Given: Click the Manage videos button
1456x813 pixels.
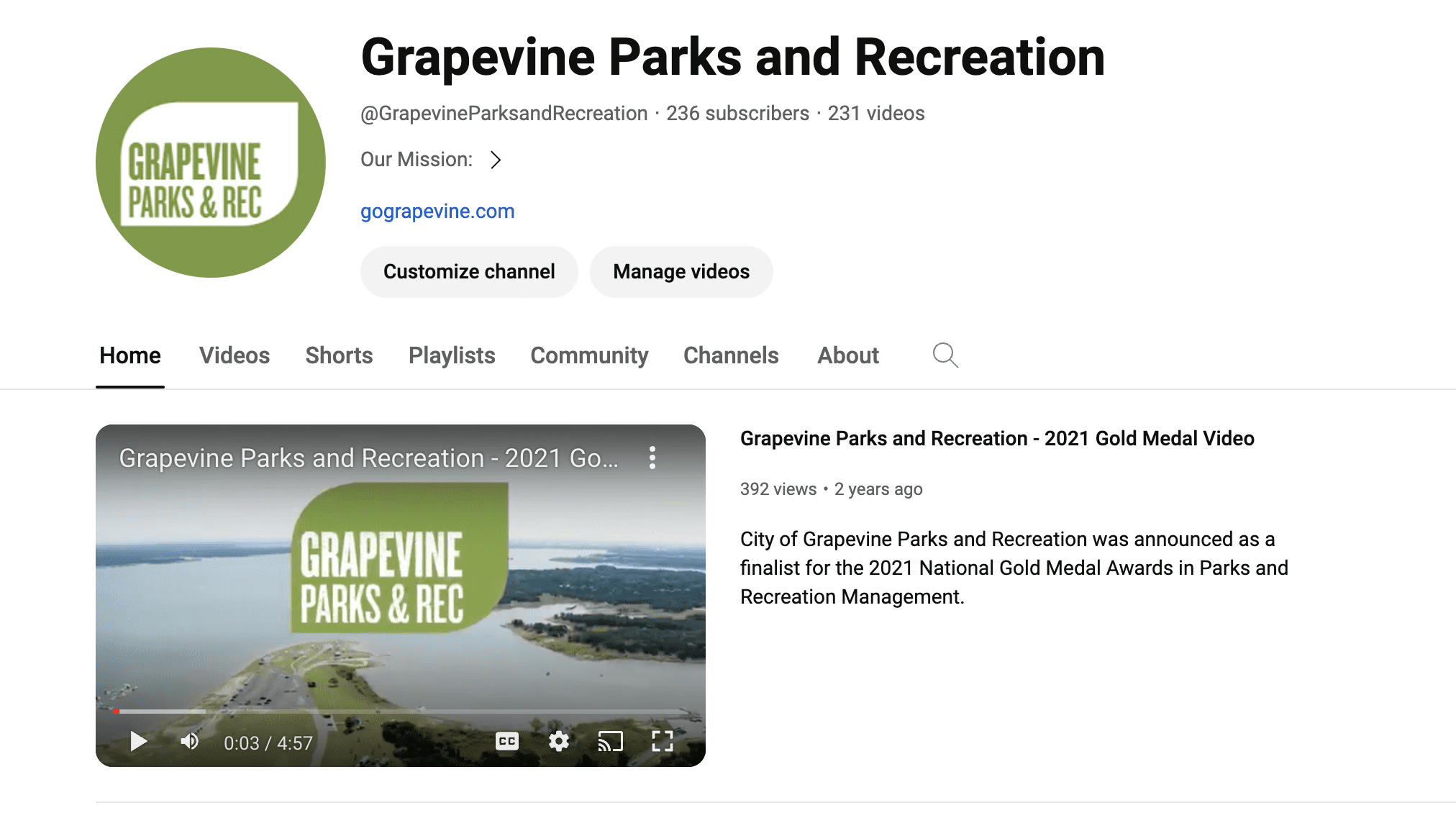Looking at the screenshot, I should 681,272.
